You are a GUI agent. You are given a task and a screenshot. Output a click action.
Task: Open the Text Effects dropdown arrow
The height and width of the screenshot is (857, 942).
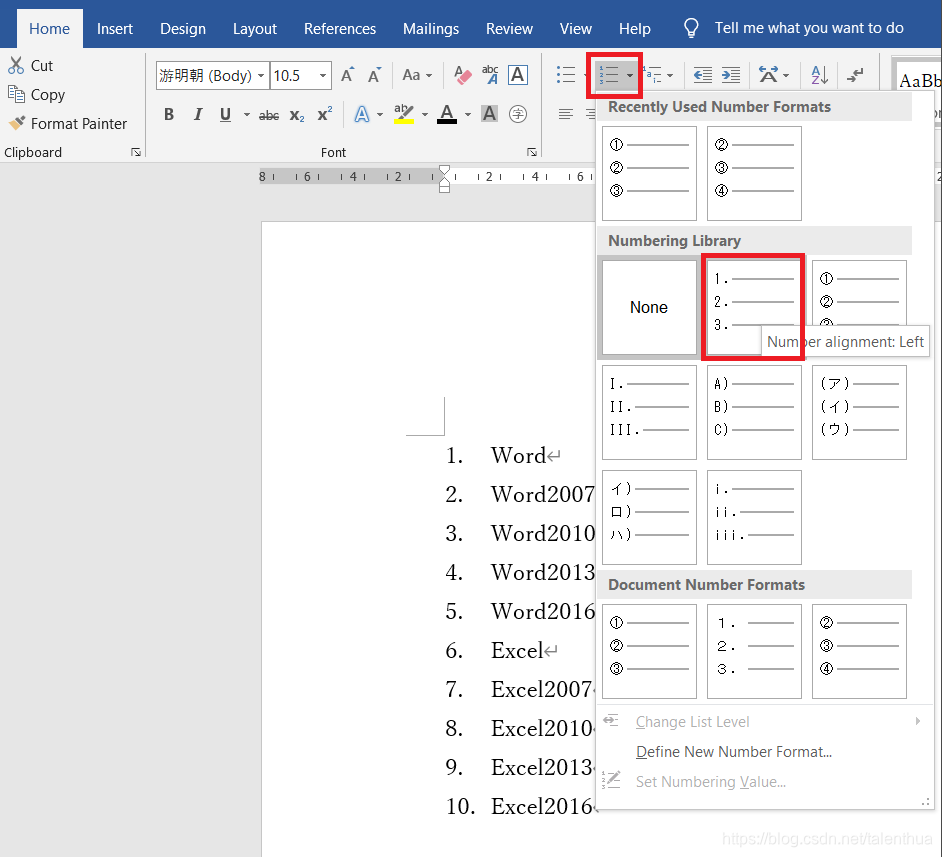coord(380,114)
